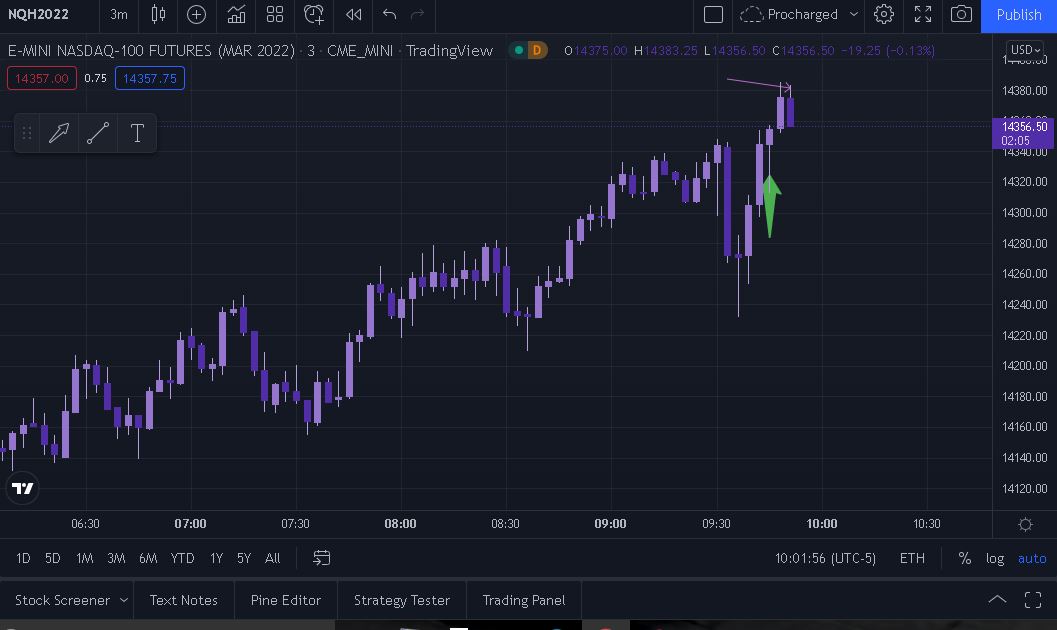Open the indicator templates grid icon
Screen dimensions: 1057x630
click(x=275, y=14)
